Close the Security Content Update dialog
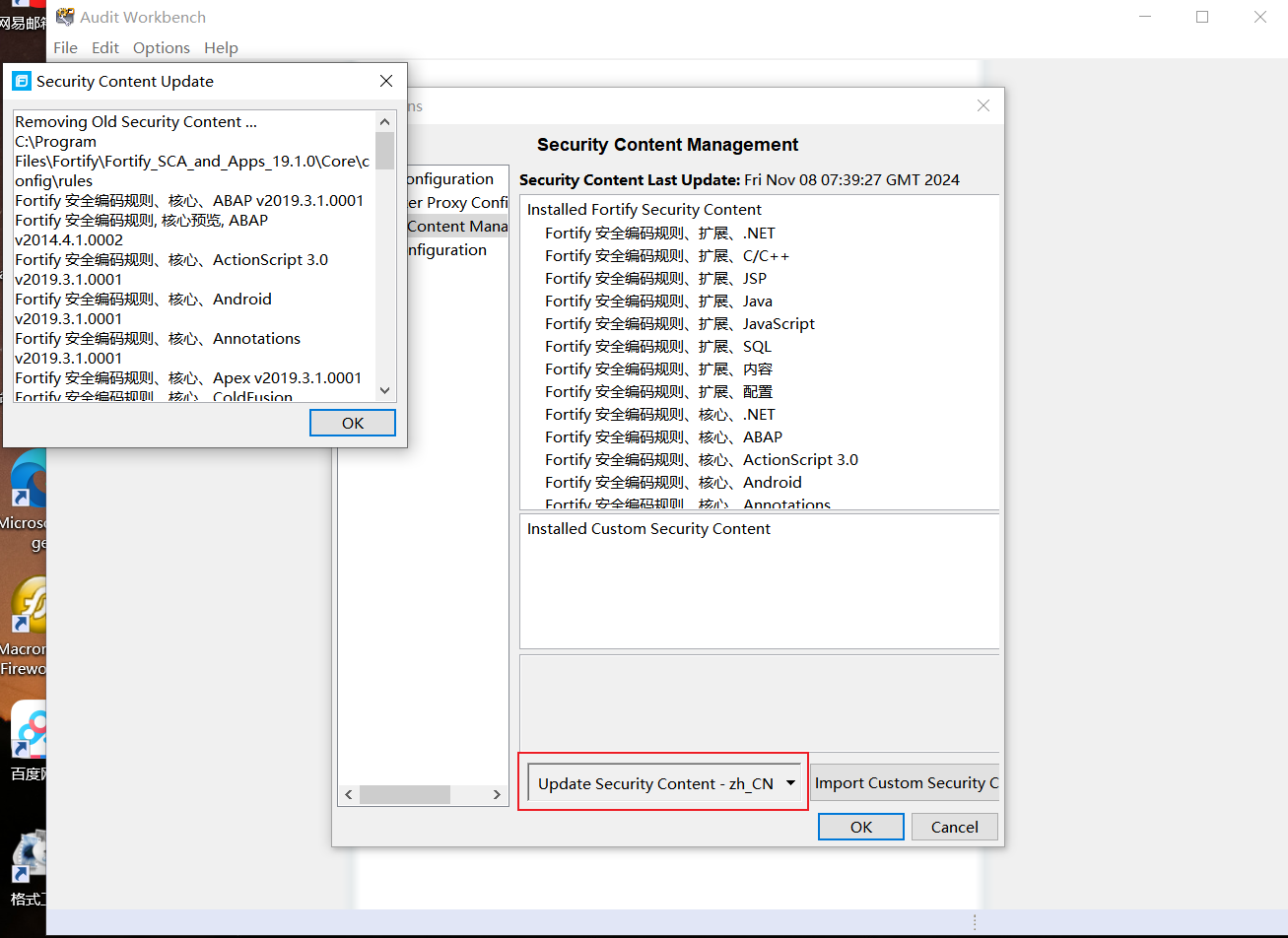1288x938 pixels. coord(386,81)
